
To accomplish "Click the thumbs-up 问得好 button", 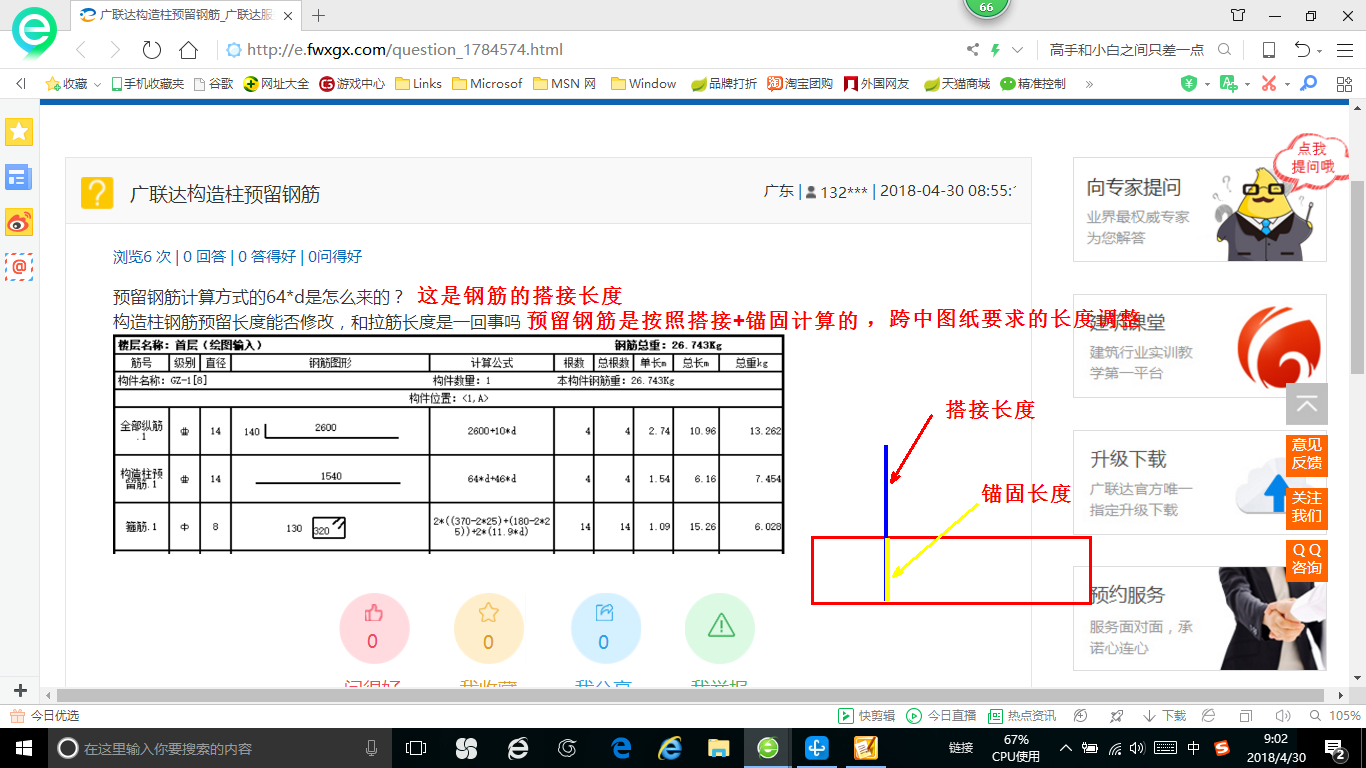I will (x=373, y=629).
